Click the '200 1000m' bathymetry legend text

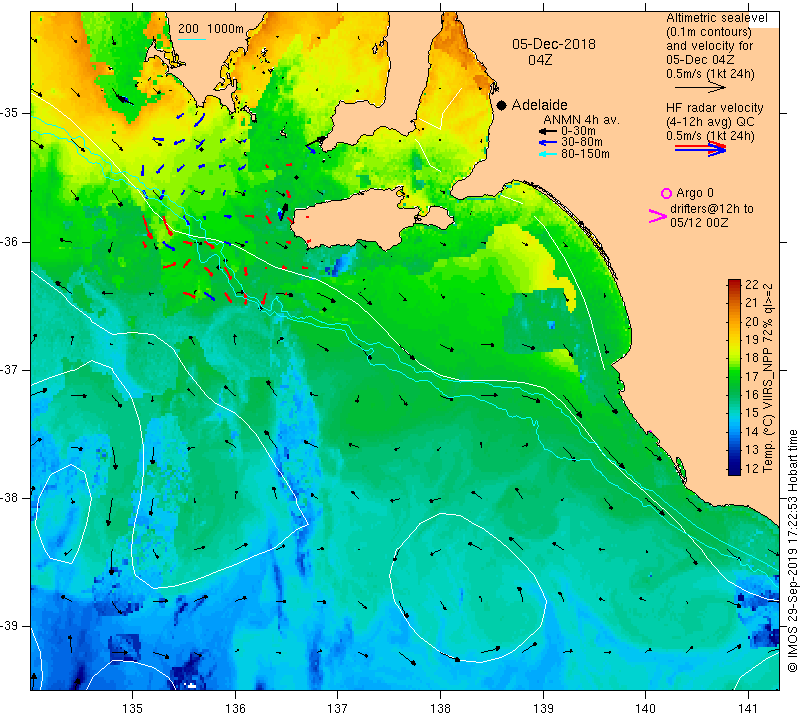click(x=211, y=29)
